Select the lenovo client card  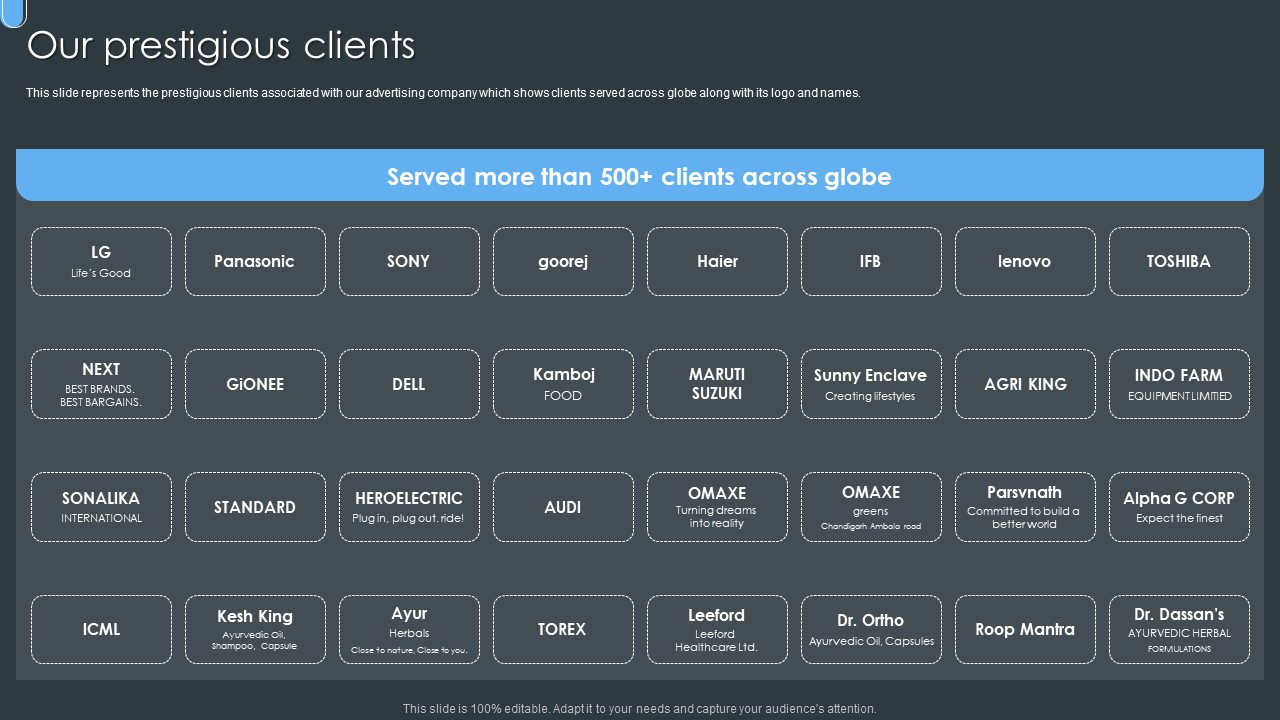point(1025,261)
